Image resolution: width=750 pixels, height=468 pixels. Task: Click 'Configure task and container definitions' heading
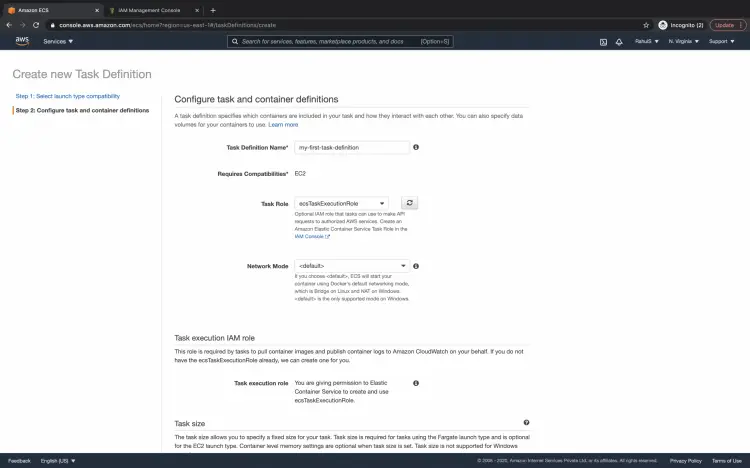click(x=256, y=99)
